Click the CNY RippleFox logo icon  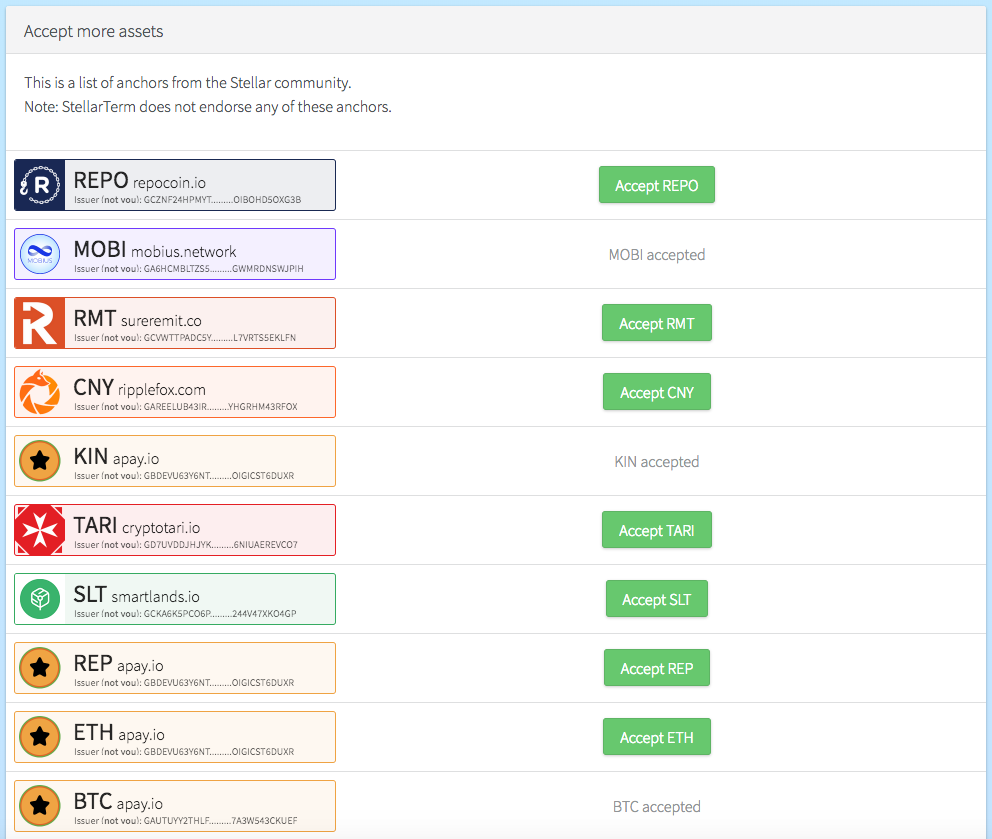click(x=40, y=392)
